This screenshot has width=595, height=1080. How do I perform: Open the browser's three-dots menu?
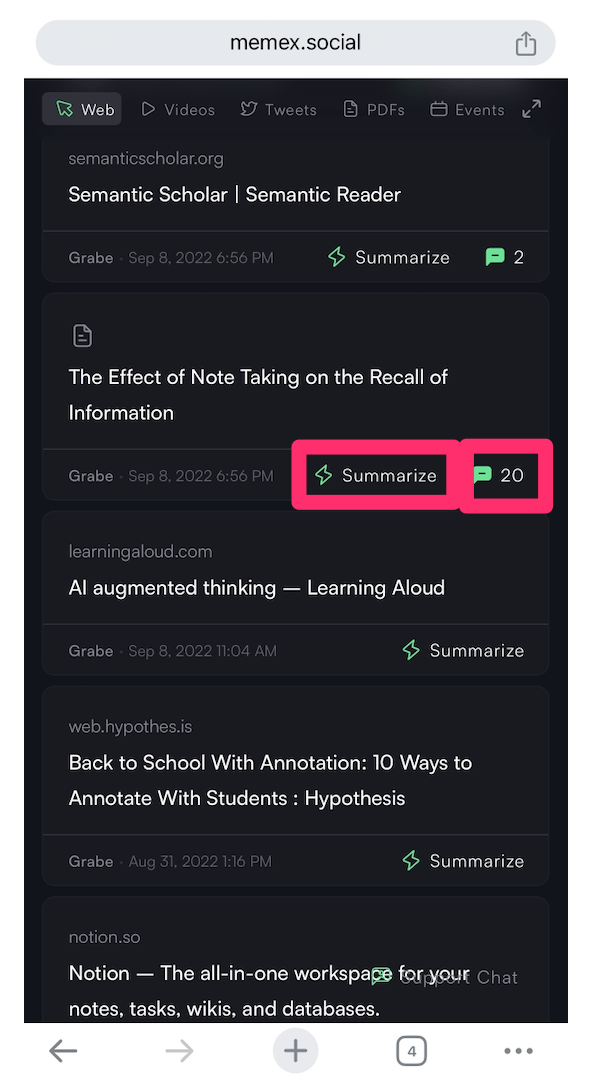(x=519, y=1051)
